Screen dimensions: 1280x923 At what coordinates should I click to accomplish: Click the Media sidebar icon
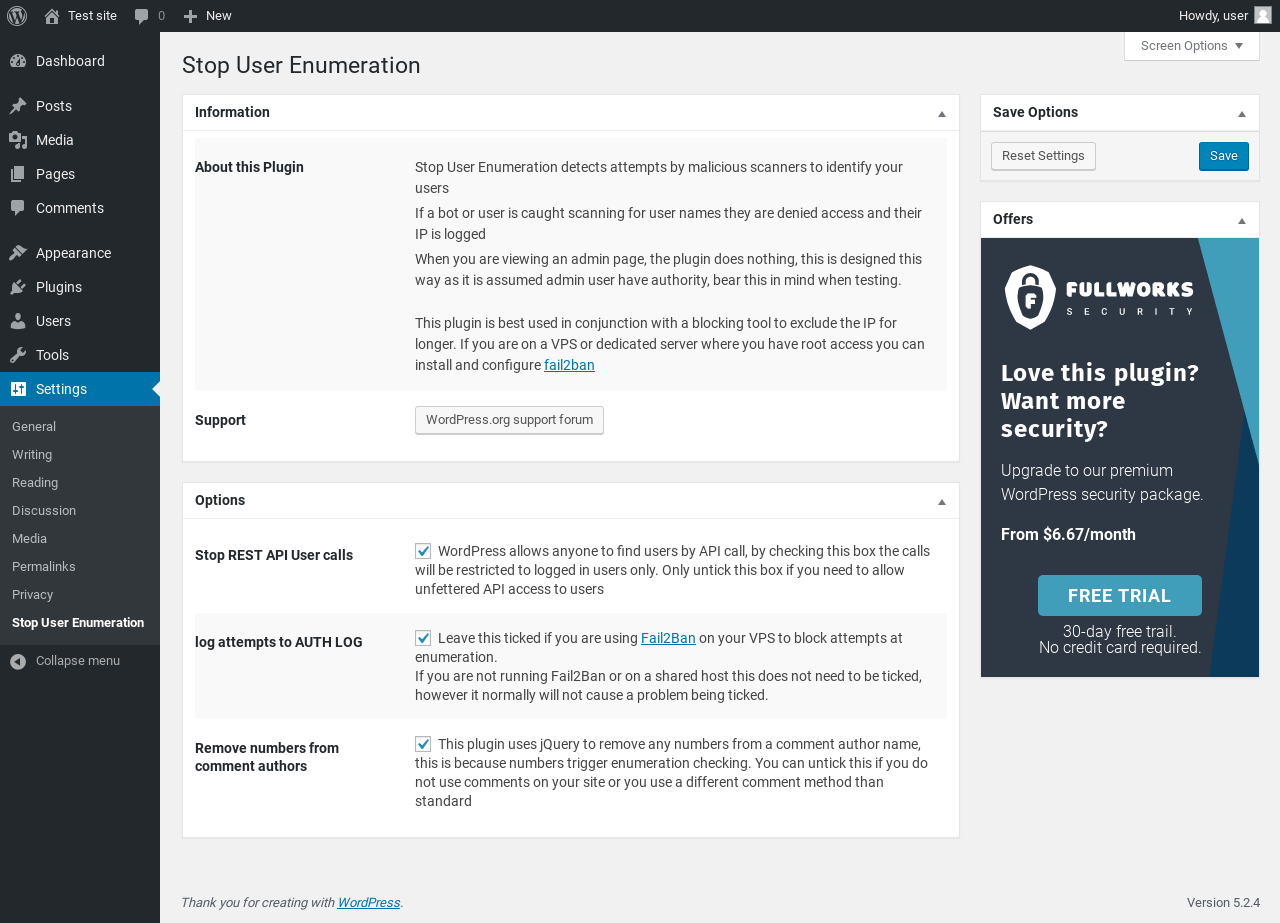tap(18, 140)
